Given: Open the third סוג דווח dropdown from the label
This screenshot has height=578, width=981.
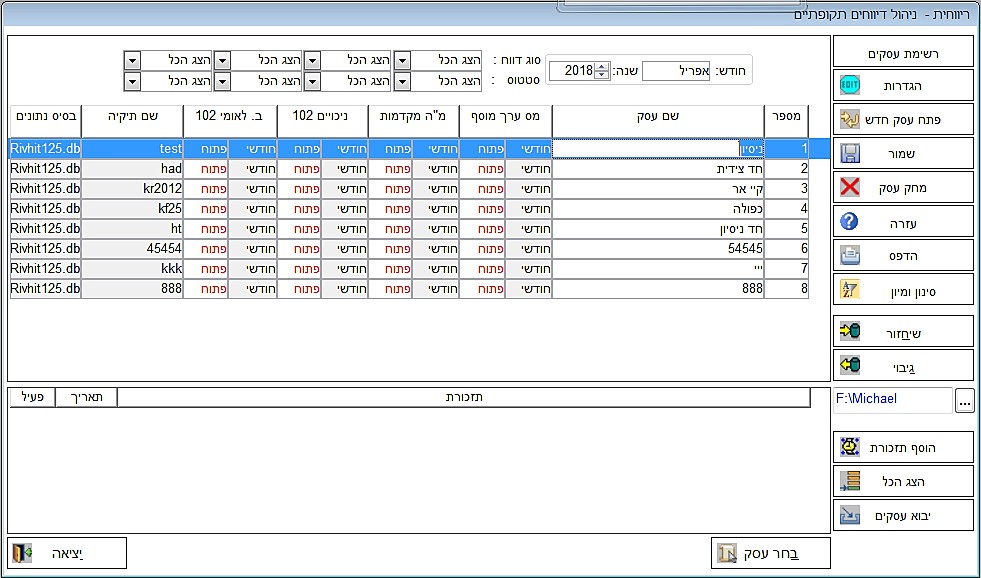Looking at the screenshot, I should [222, 61].
